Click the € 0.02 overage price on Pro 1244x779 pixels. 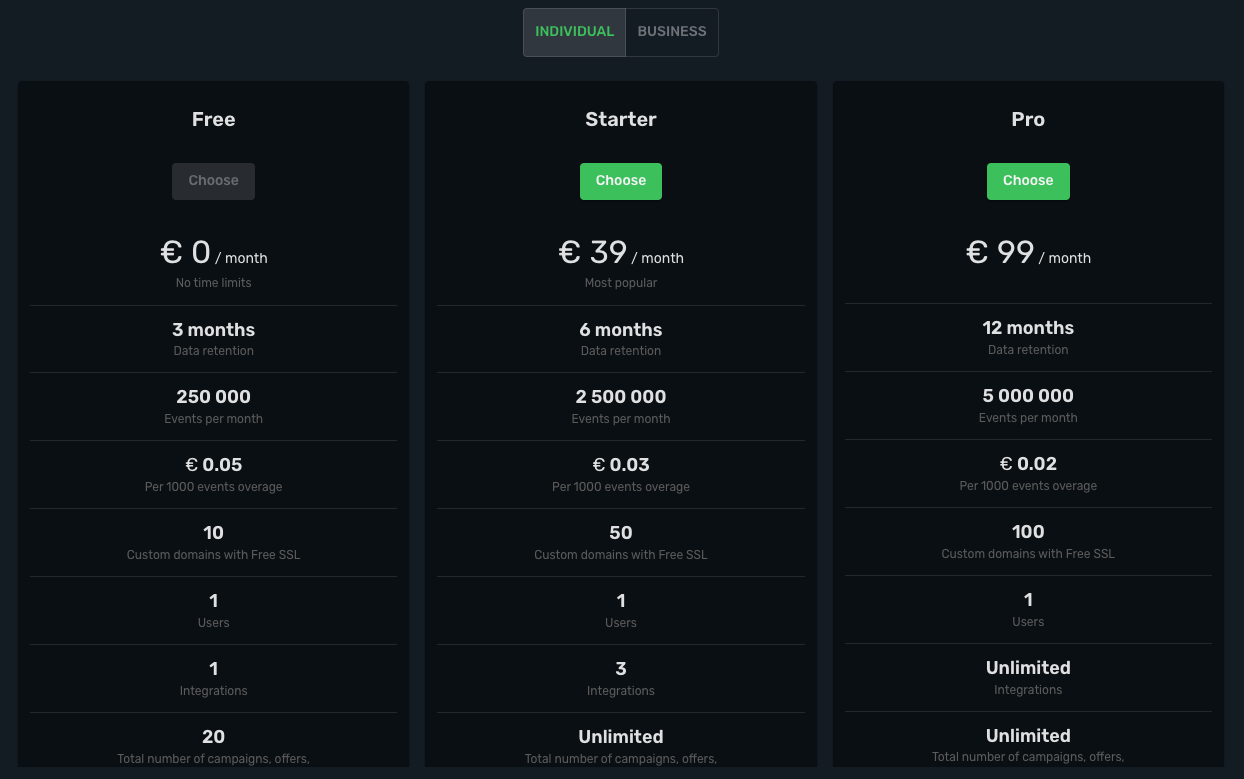click(x=1028, y=464)
